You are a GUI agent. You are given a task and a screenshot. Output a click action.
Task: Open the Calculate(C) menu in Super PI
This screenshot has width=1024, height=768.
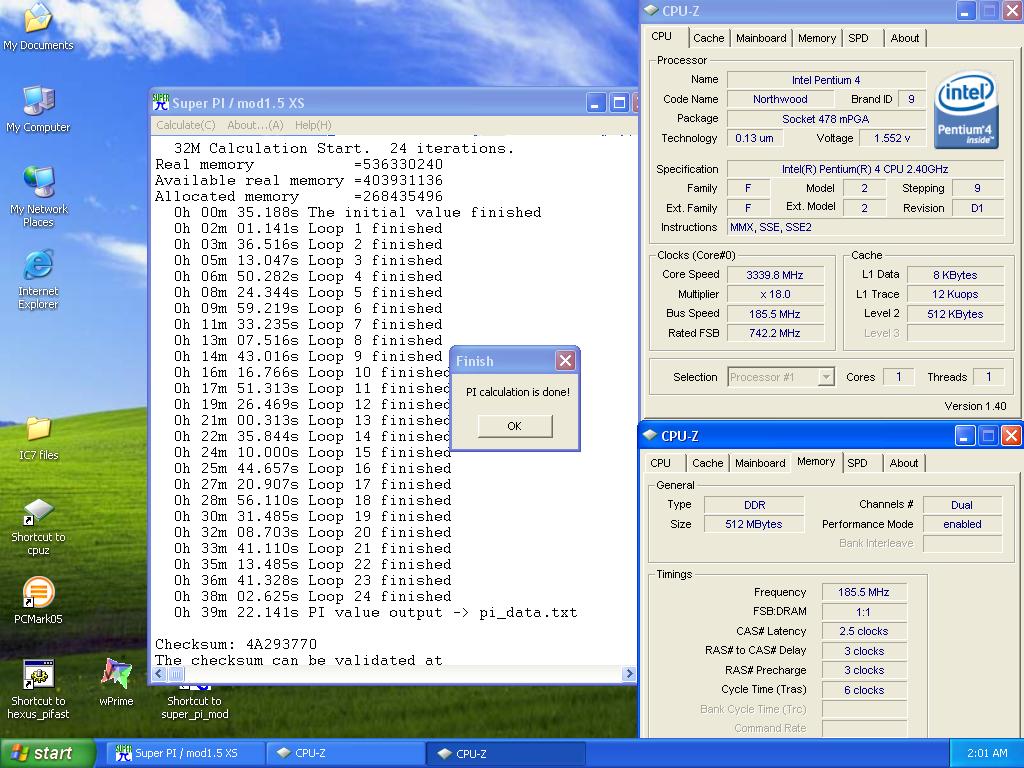pyautogui.click(x=185, y=125)
